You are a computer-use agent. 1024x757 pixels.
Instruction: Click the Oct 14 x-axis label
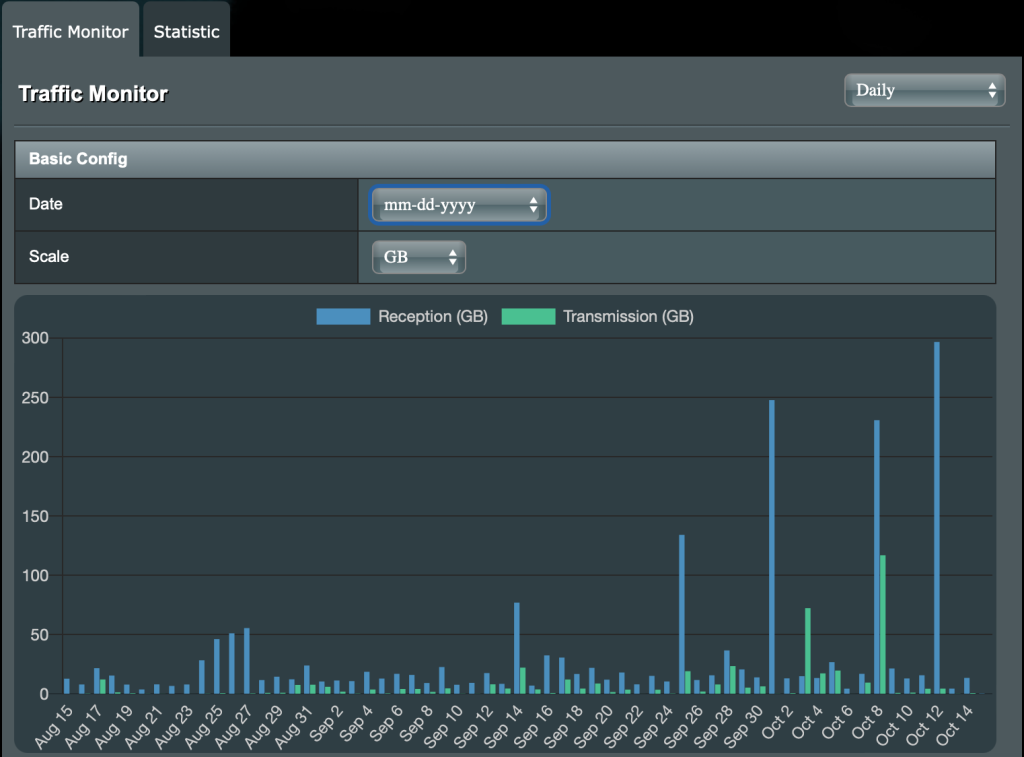coord(955,725)
